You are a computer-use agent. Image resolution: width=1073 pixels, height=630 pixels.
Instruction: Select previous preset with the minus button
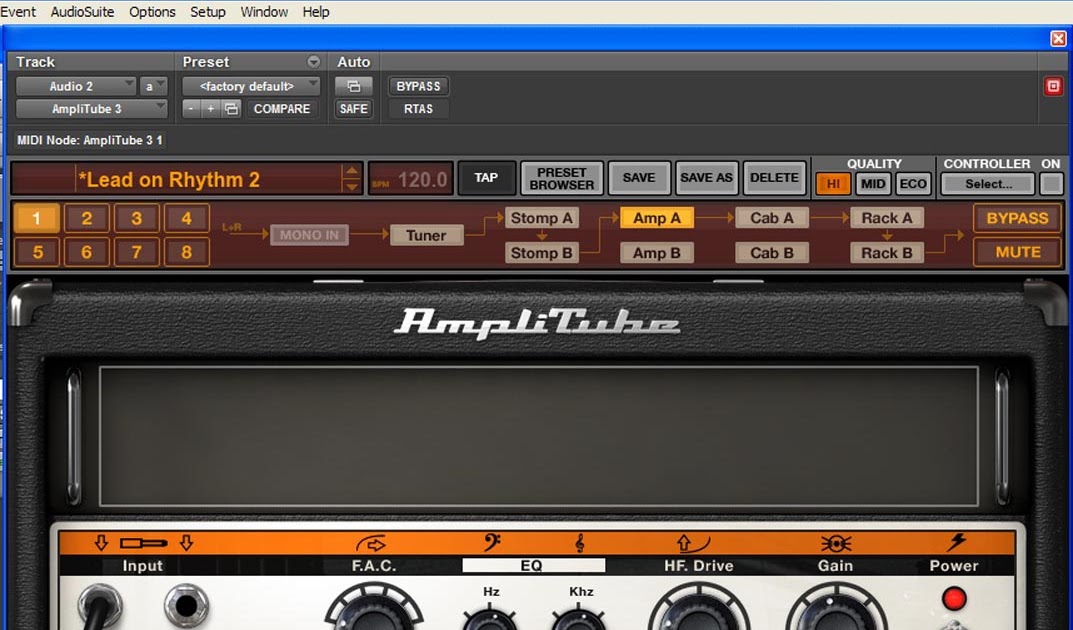pyautogui.click(x=192, y=109)
